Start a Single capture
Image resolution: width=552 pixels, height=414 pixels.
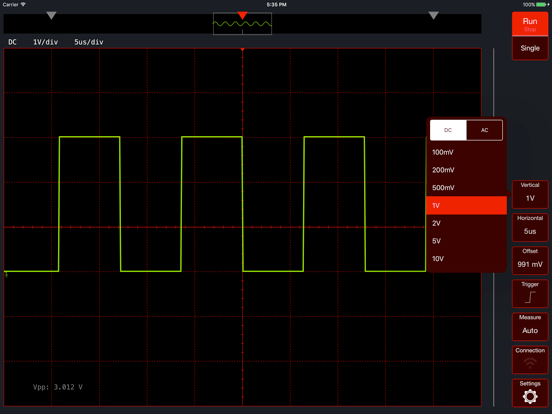click(530, 48)
